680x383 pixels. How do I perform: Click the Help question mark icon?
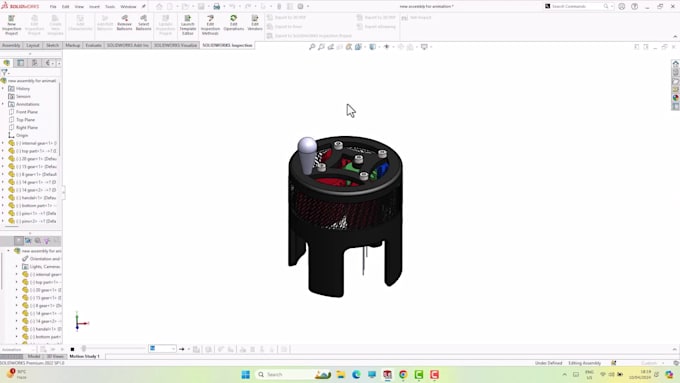634,7
